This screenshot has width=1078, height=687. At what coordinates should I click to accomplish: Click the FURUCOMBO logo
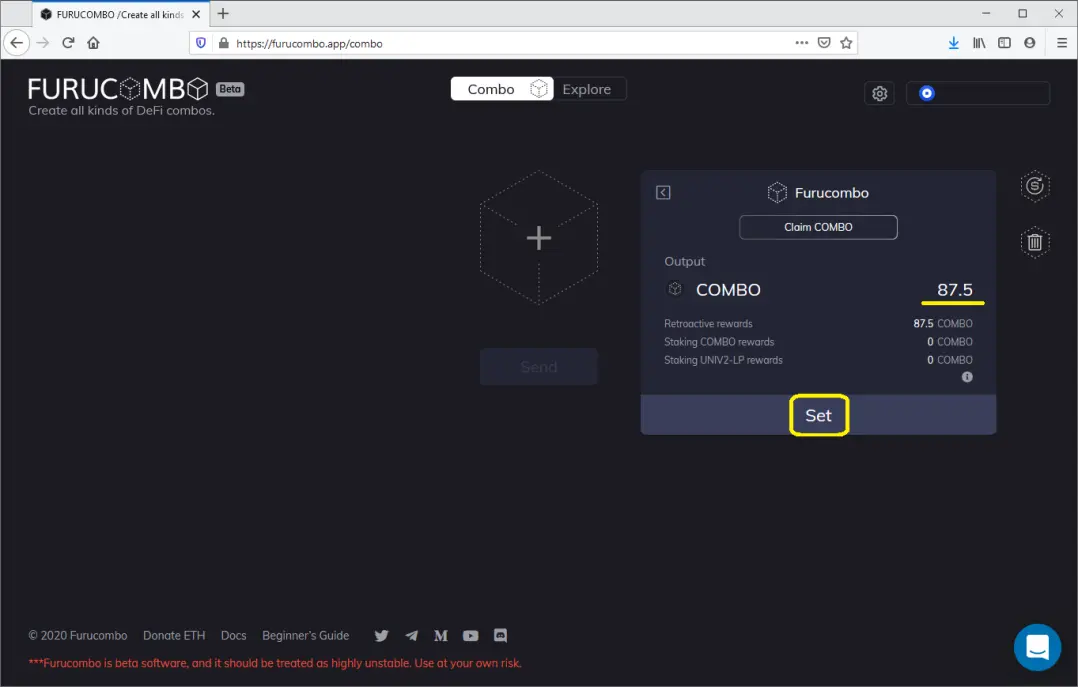(x=118, y=89)
